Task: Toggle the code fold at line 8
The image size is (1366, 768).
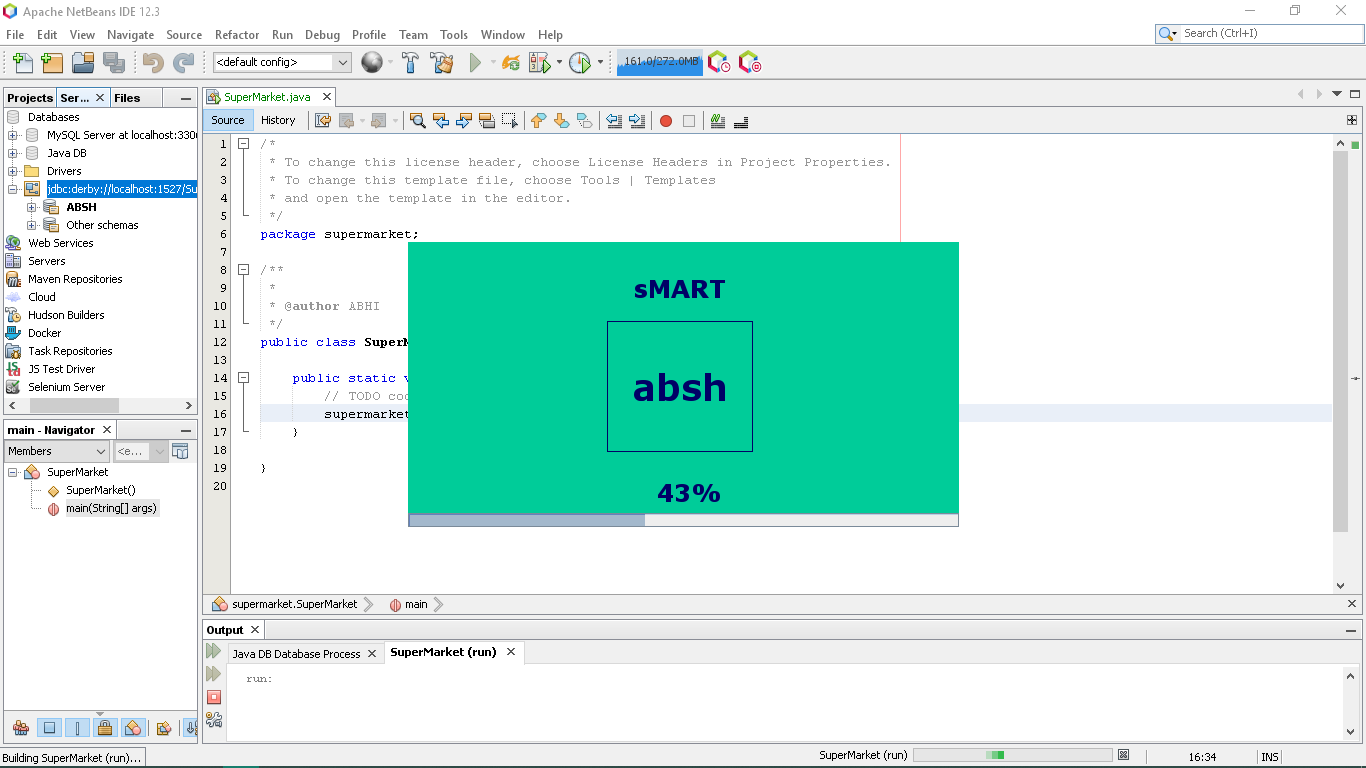Action: tap(243, 269)
